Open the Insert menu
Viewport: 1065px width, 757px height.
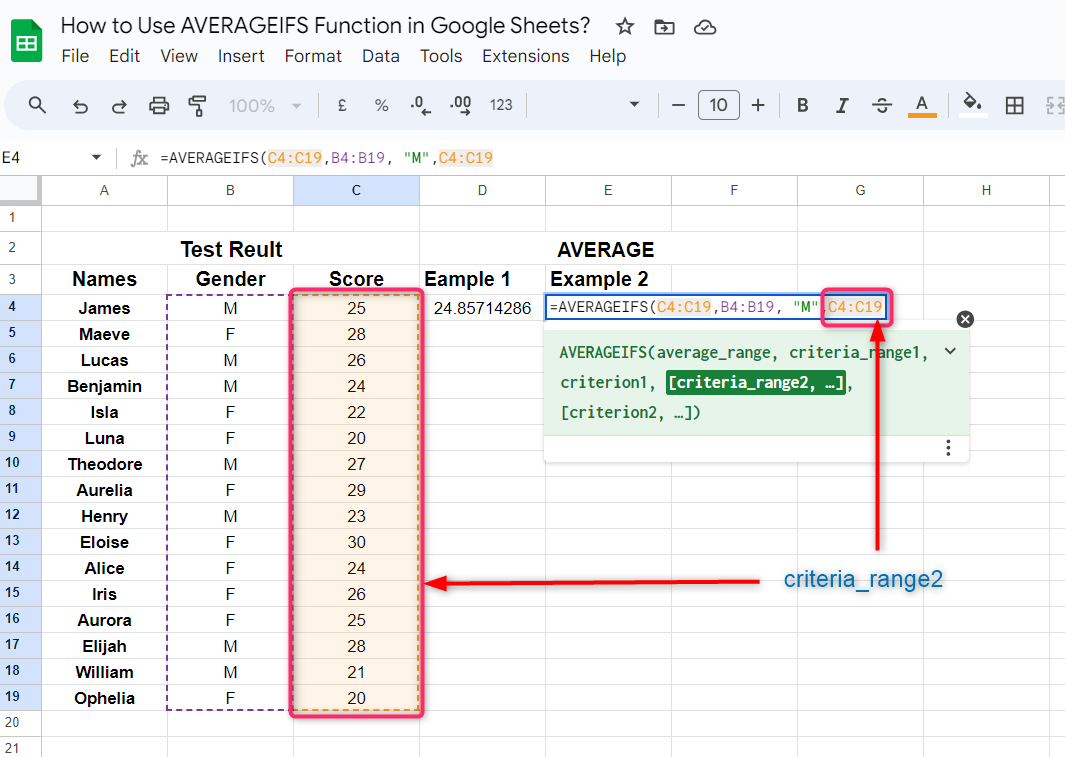coord(241,56)
